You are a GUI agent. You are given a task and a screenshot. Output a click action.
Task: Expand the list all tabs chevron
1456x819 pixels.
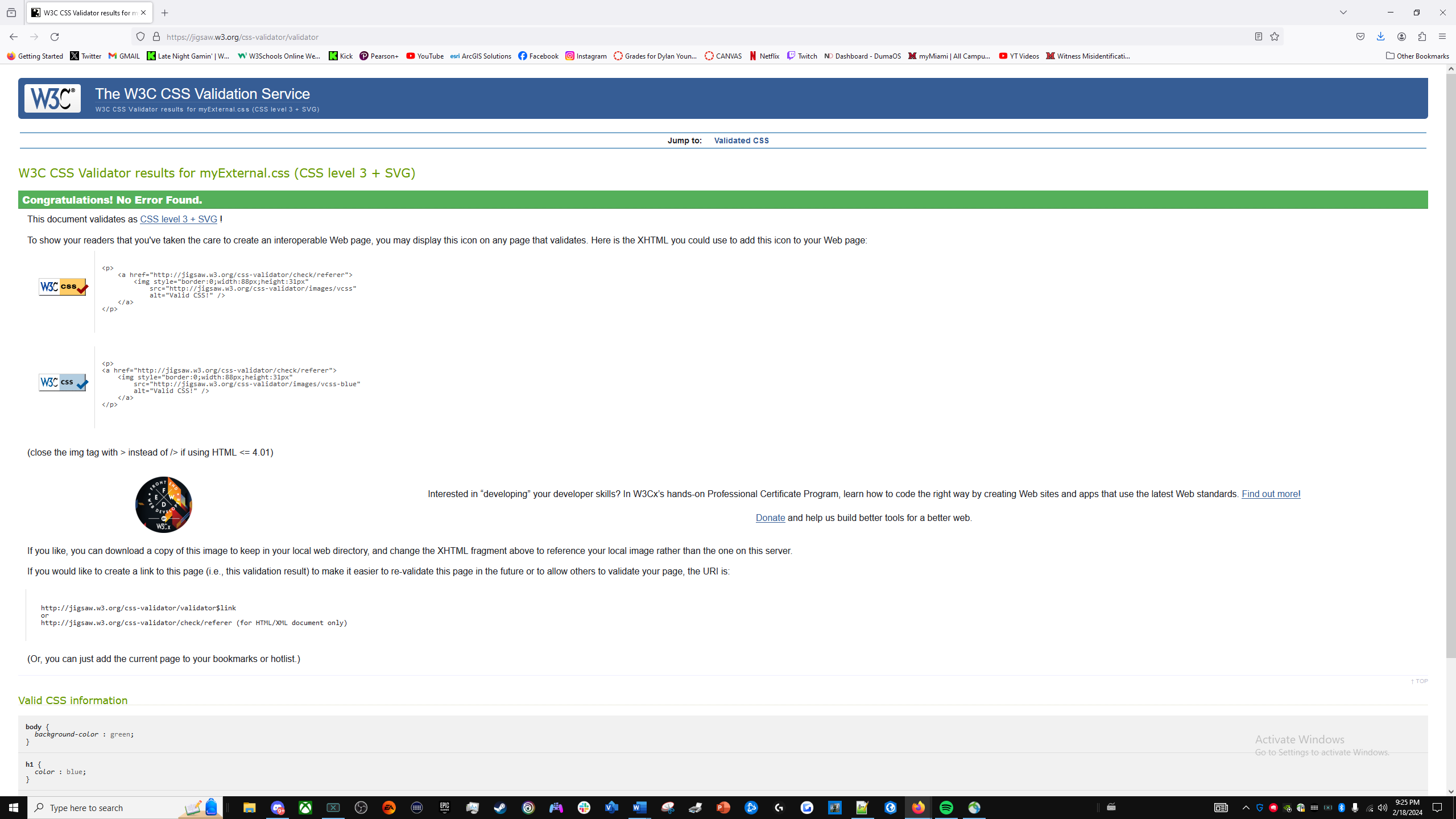1343,13
